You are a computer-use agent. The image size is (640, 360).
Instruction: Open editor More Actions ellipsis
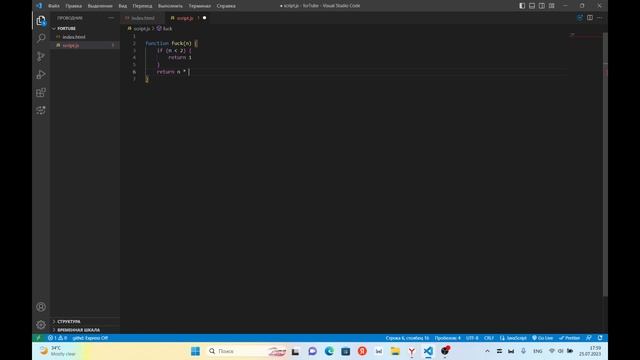pos(600,18)
